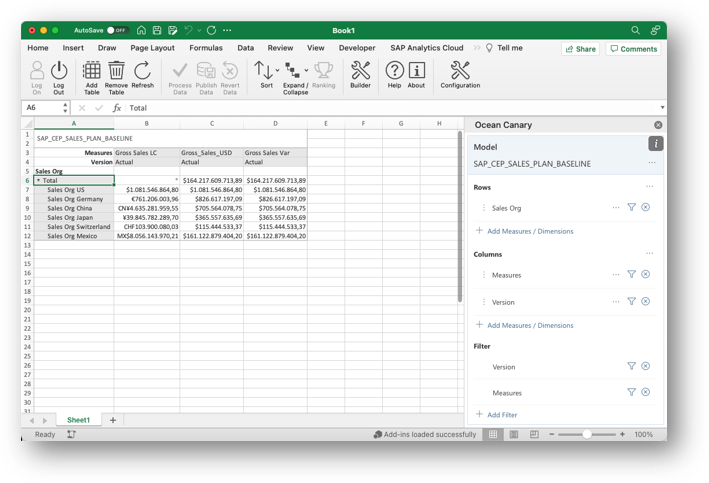Click the Share button
Image resolution: width=709 pixels, height=483 pixels.
pos(581,49)
